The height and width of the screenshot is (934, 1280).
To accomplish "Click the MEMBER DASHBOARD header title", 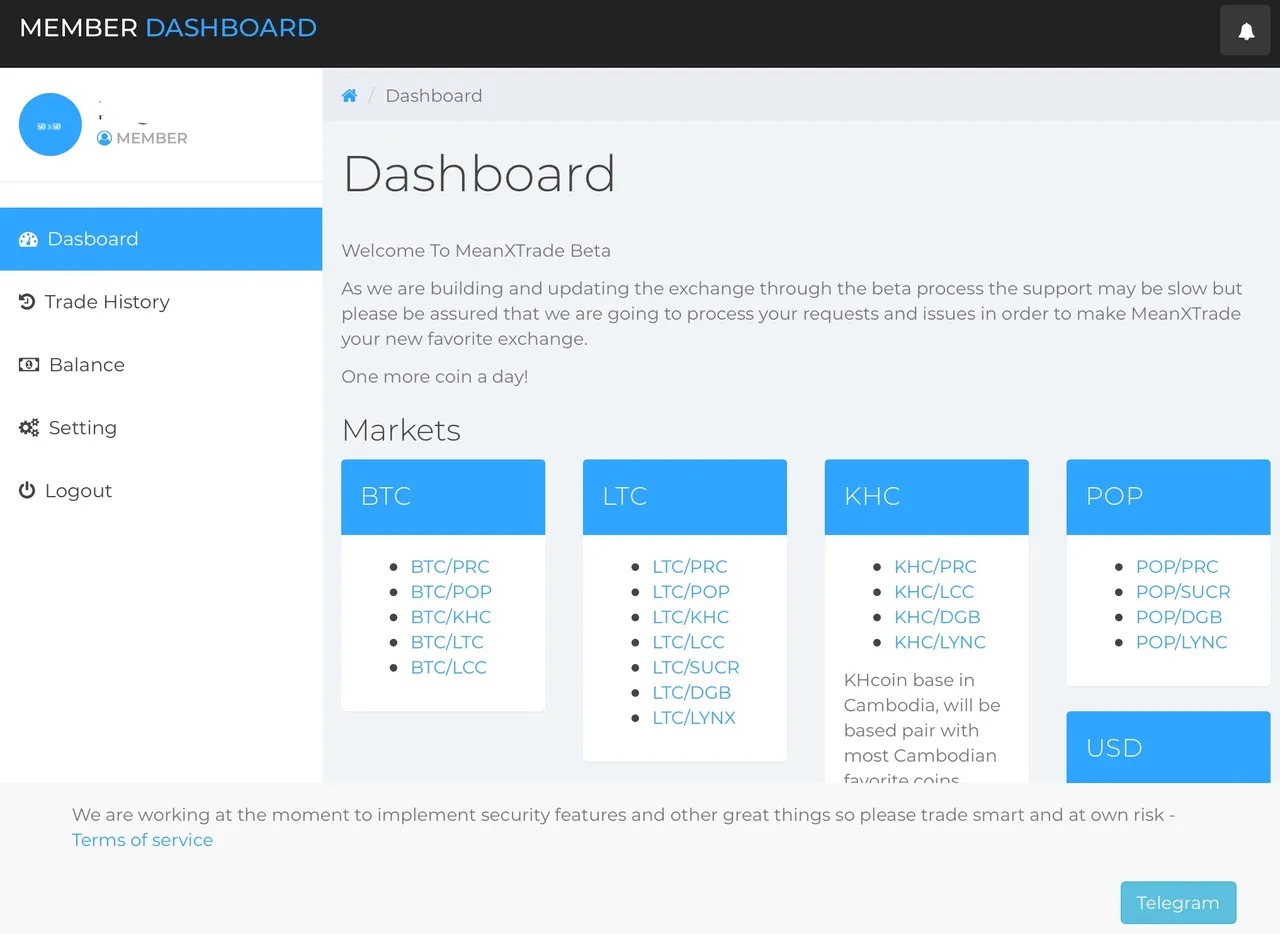I will [x=168, y=28].
